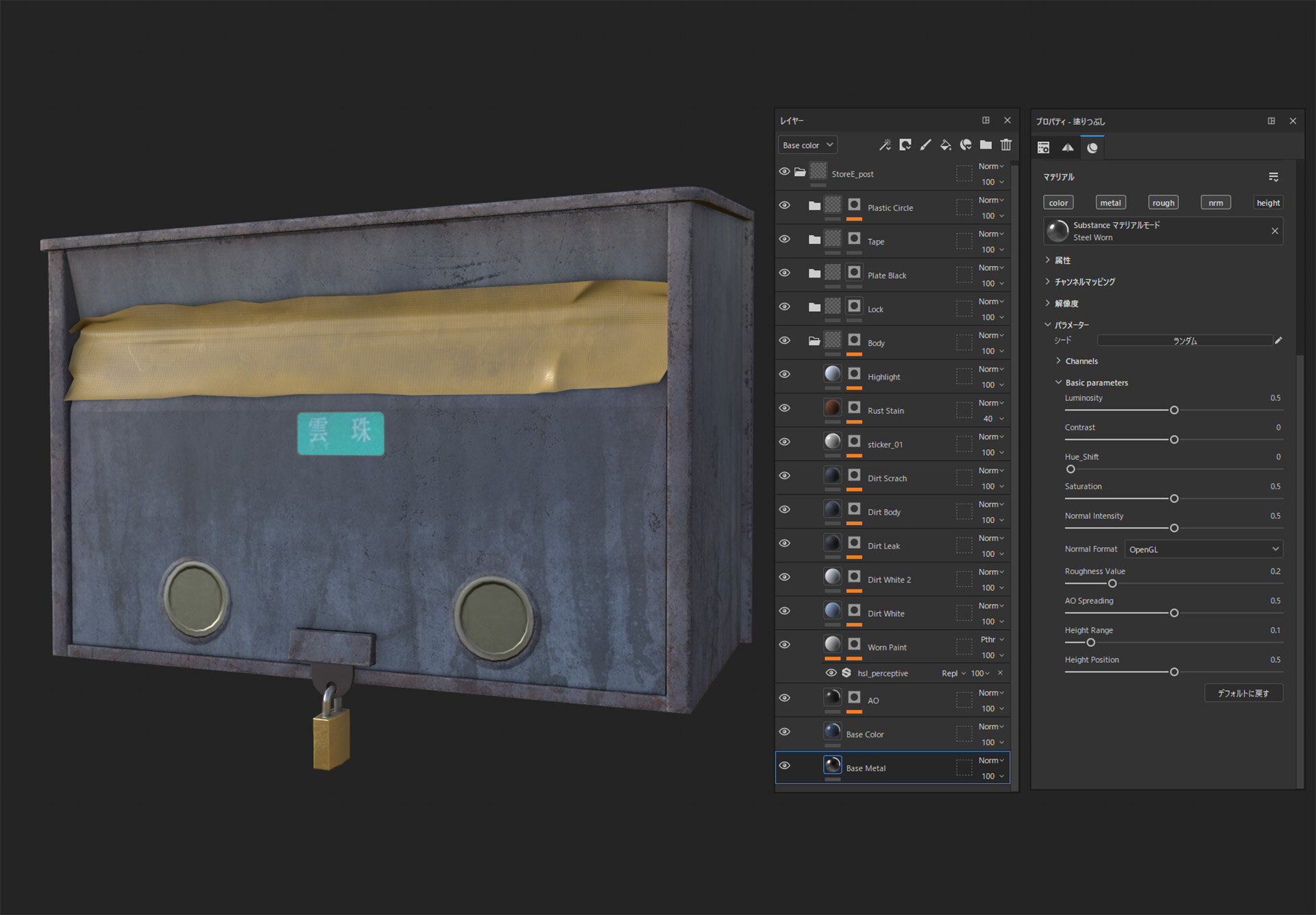
Task: Delete the selected layer with the trash icon
Action: click(x=1006, y=145)
